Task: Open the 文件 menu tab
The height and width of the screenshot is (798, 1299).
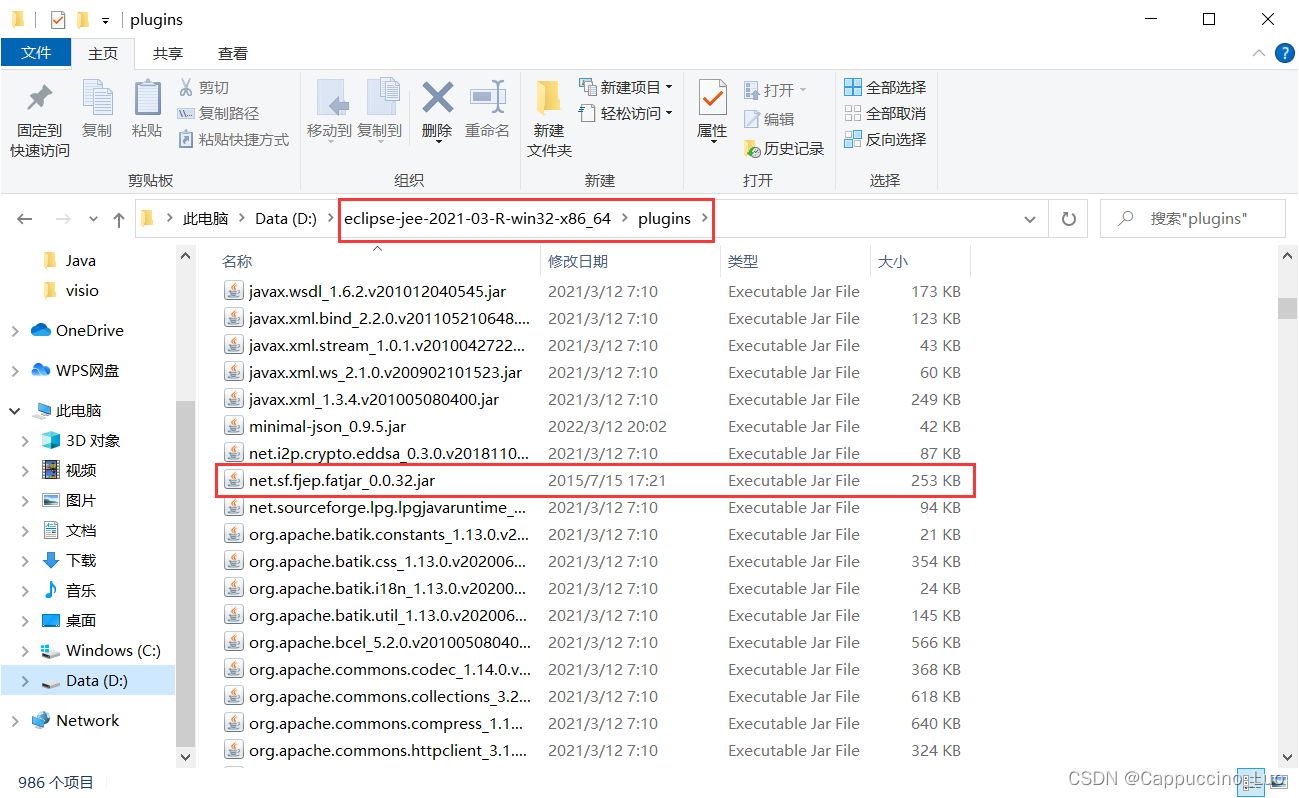Action: coord(36,52)
